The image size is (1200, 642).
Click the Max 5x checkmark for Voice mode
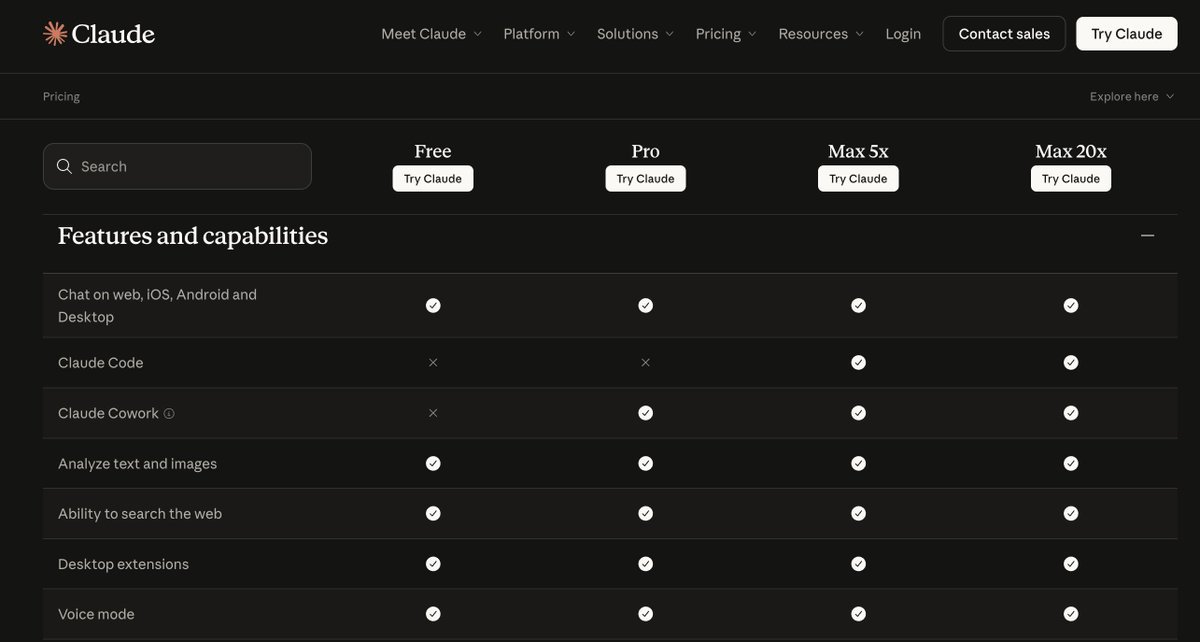(x=858, y=614)
